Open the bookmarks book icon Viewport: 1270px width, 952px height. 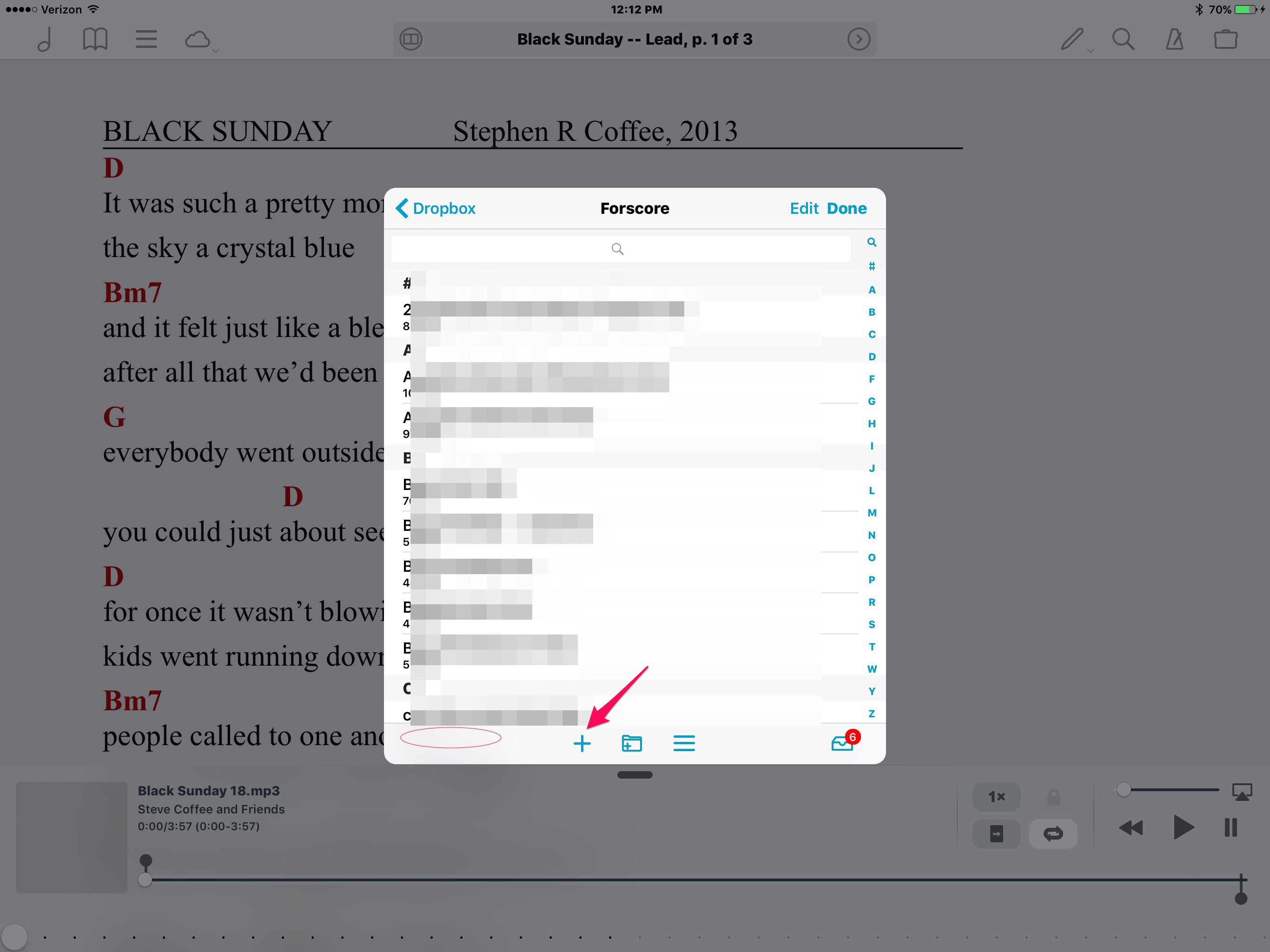(x=95, y=40)
